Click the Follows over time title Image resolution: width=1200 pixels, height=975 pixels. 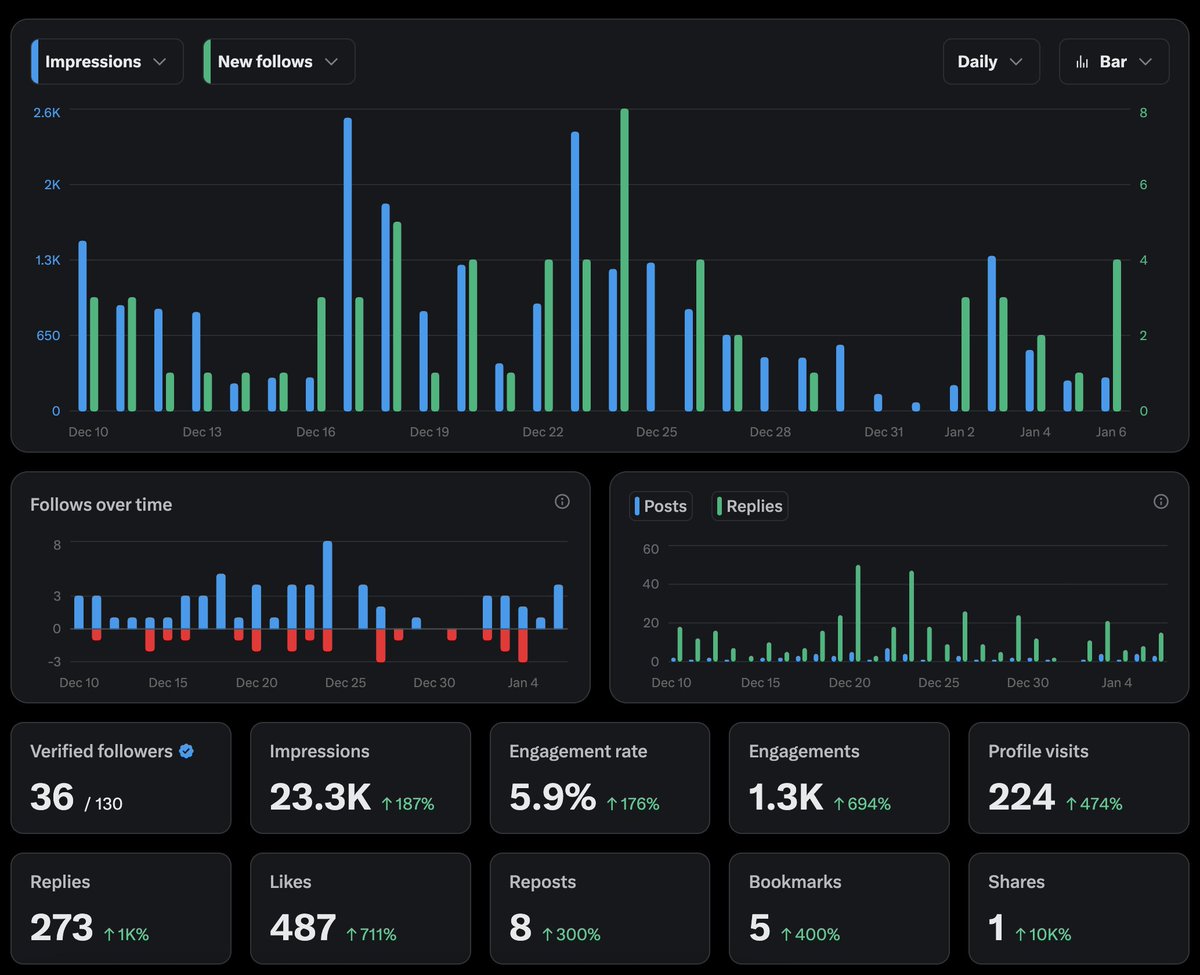click(101, 505)
